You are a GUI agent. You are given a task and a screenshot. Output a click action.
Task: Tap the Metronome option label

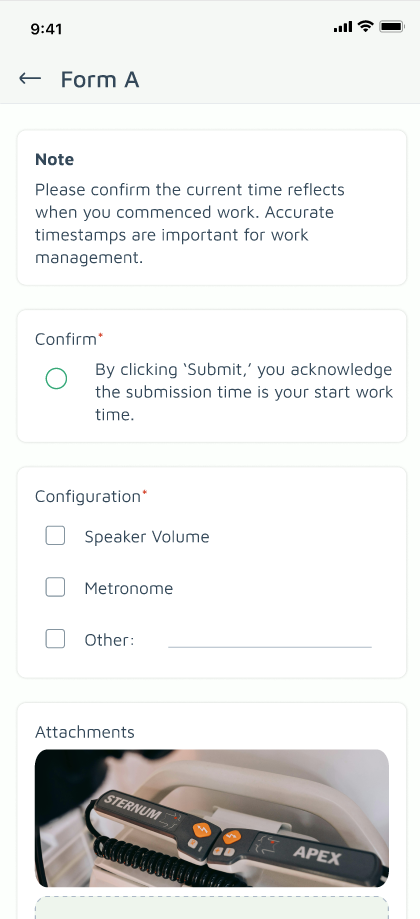(129, 588)
